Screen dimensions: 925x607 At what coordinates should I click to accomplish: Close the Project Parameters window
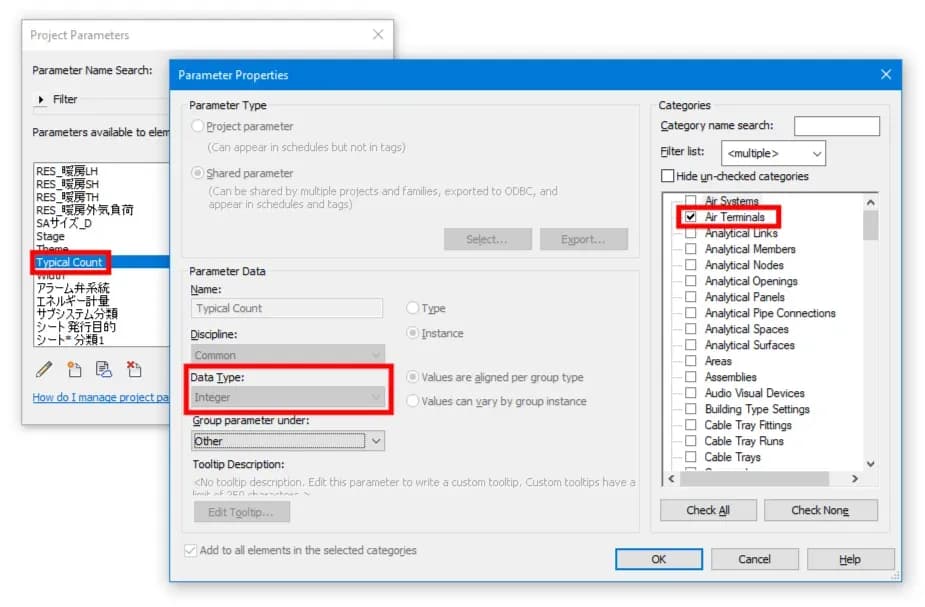[x=378, y=35]
